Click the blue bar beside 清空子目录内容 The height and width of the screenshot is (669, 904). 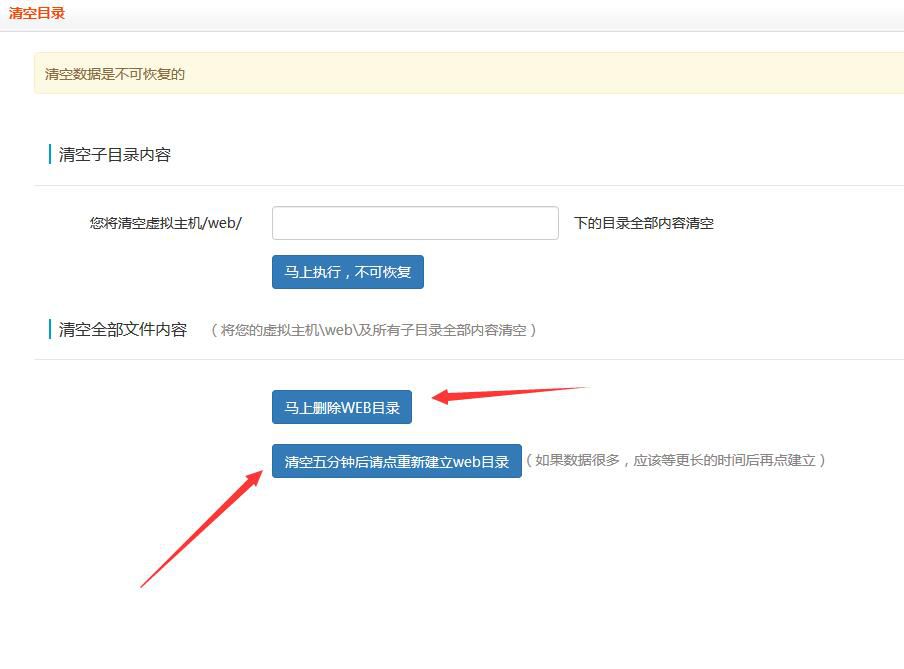(x=49, y=154)
